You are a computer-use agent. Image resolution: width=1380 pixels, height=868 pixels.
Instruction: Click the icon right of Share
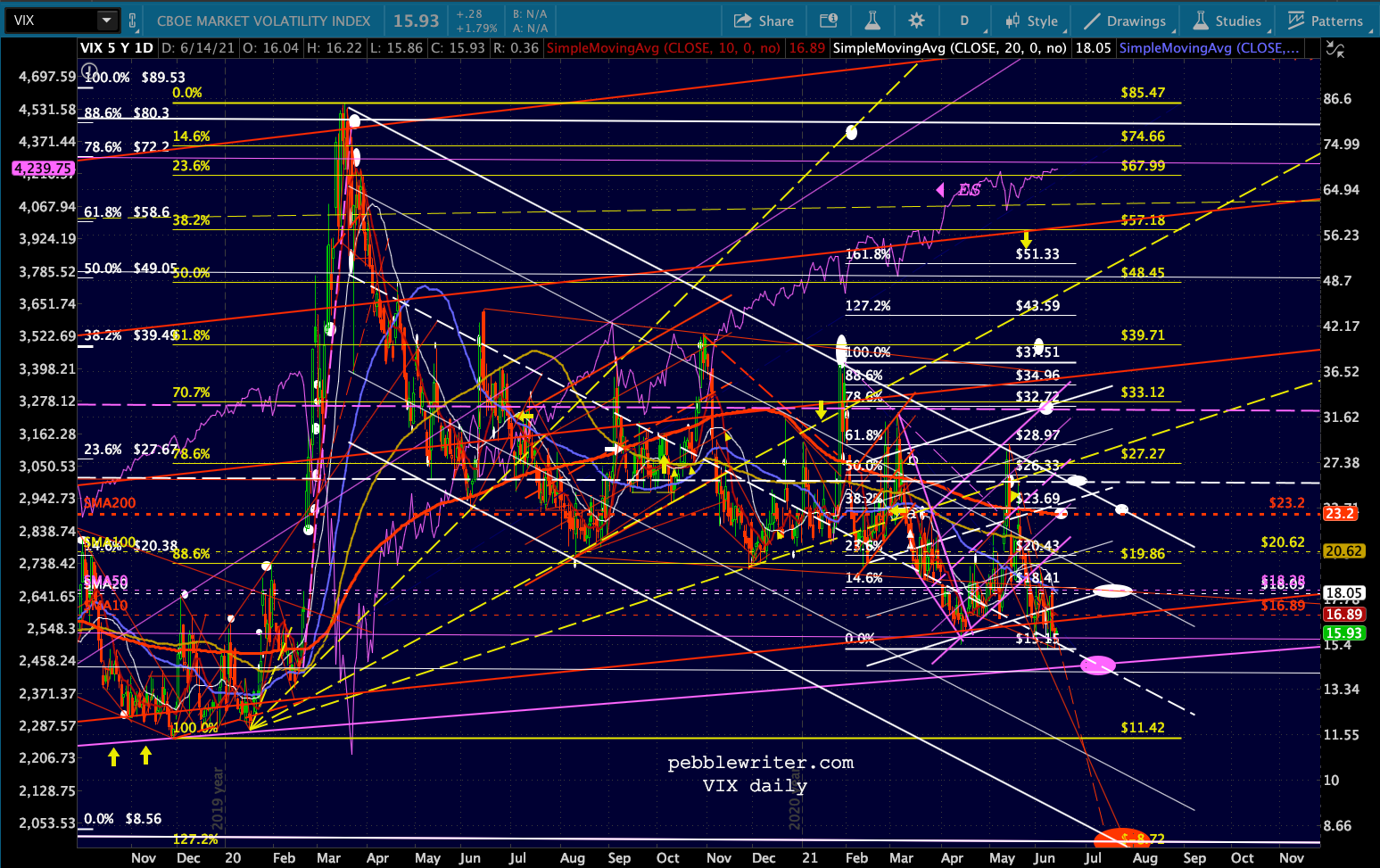(829, 21)
